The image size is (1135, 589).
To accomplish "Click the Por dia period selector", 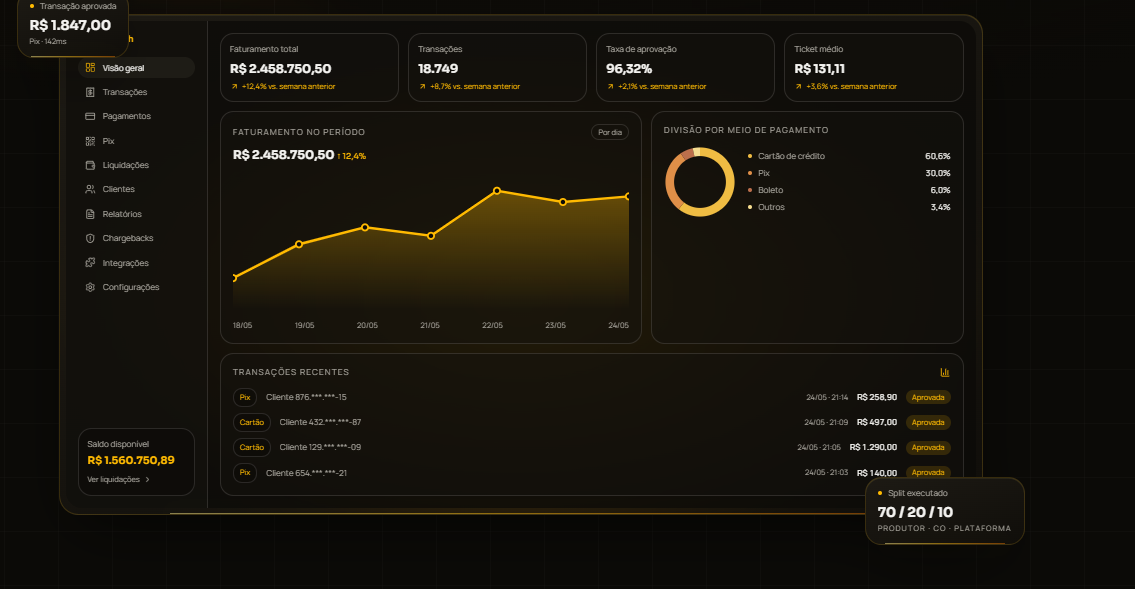I will click(x=609, y=132).
